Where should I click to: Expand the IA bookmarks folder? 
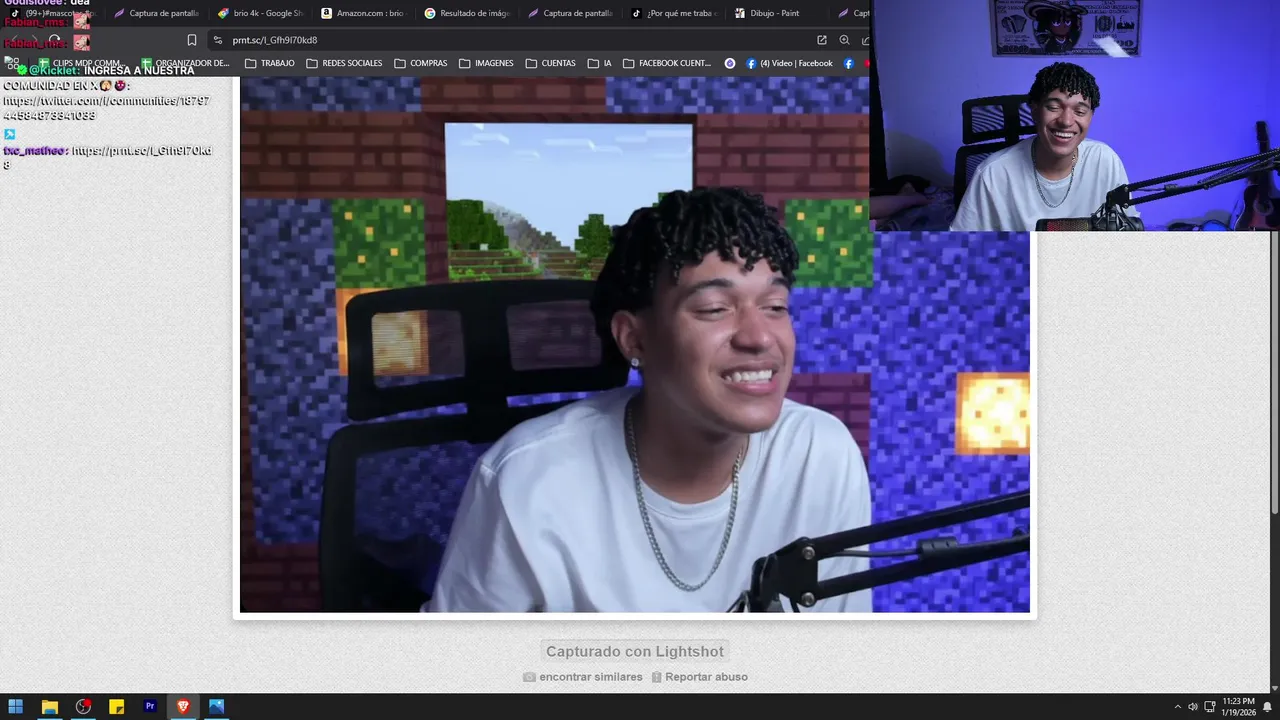(x=600, y=63)
